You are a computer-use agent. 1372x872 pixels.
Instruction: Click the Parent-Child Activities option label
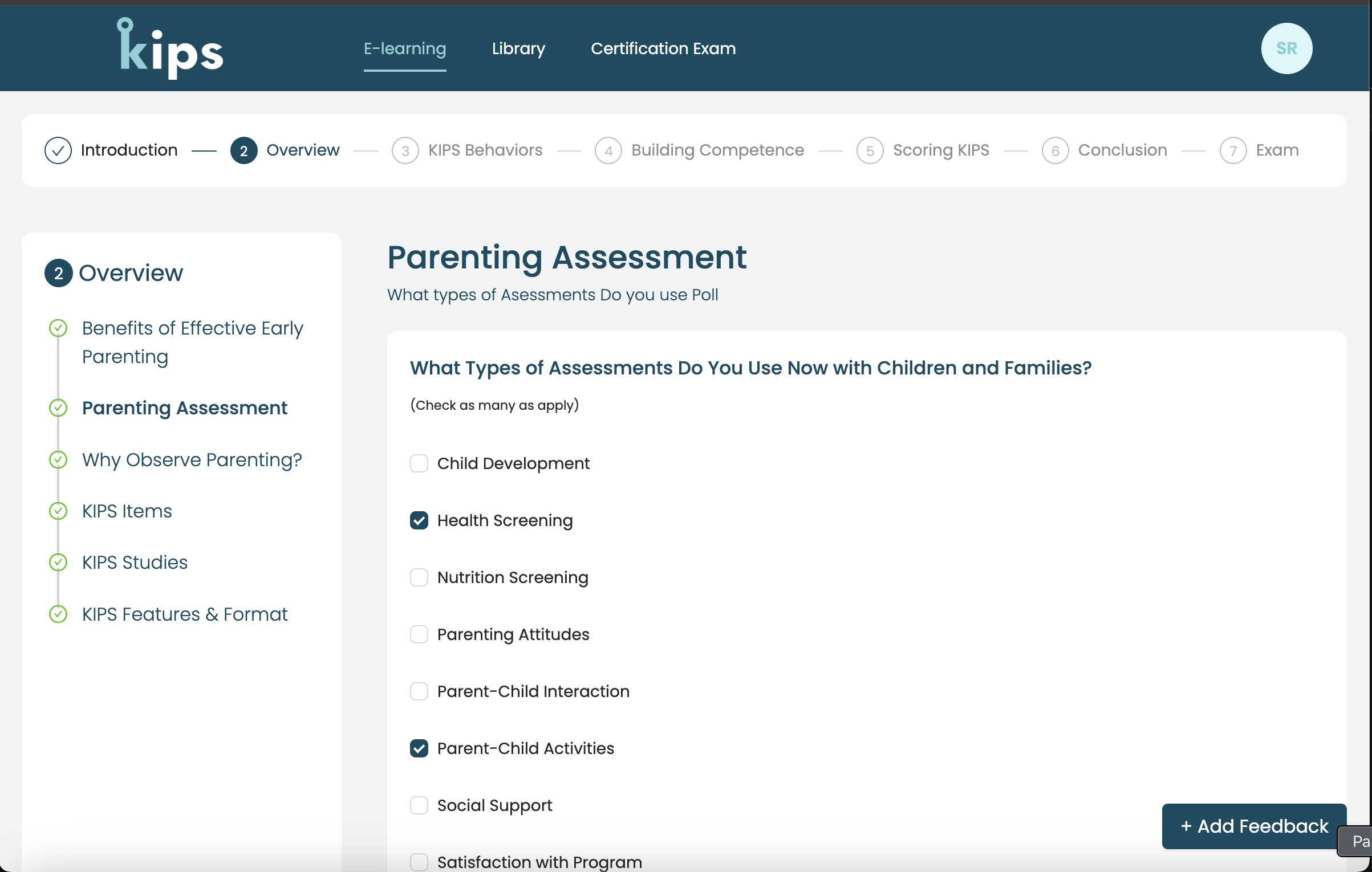[x=526, y=748]
